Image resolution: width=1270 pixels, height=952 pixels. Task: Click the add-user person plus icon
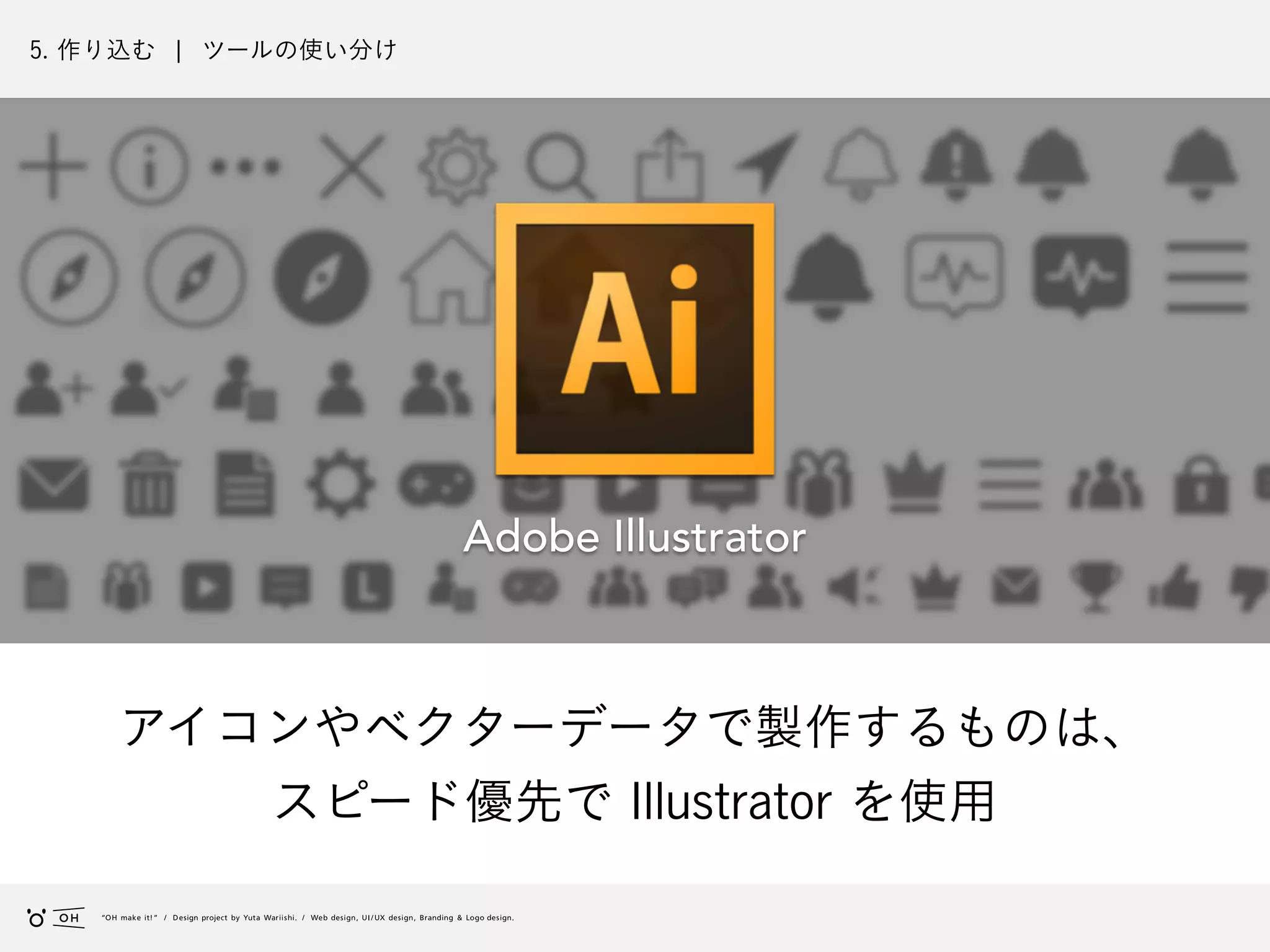tap(53, 387)
